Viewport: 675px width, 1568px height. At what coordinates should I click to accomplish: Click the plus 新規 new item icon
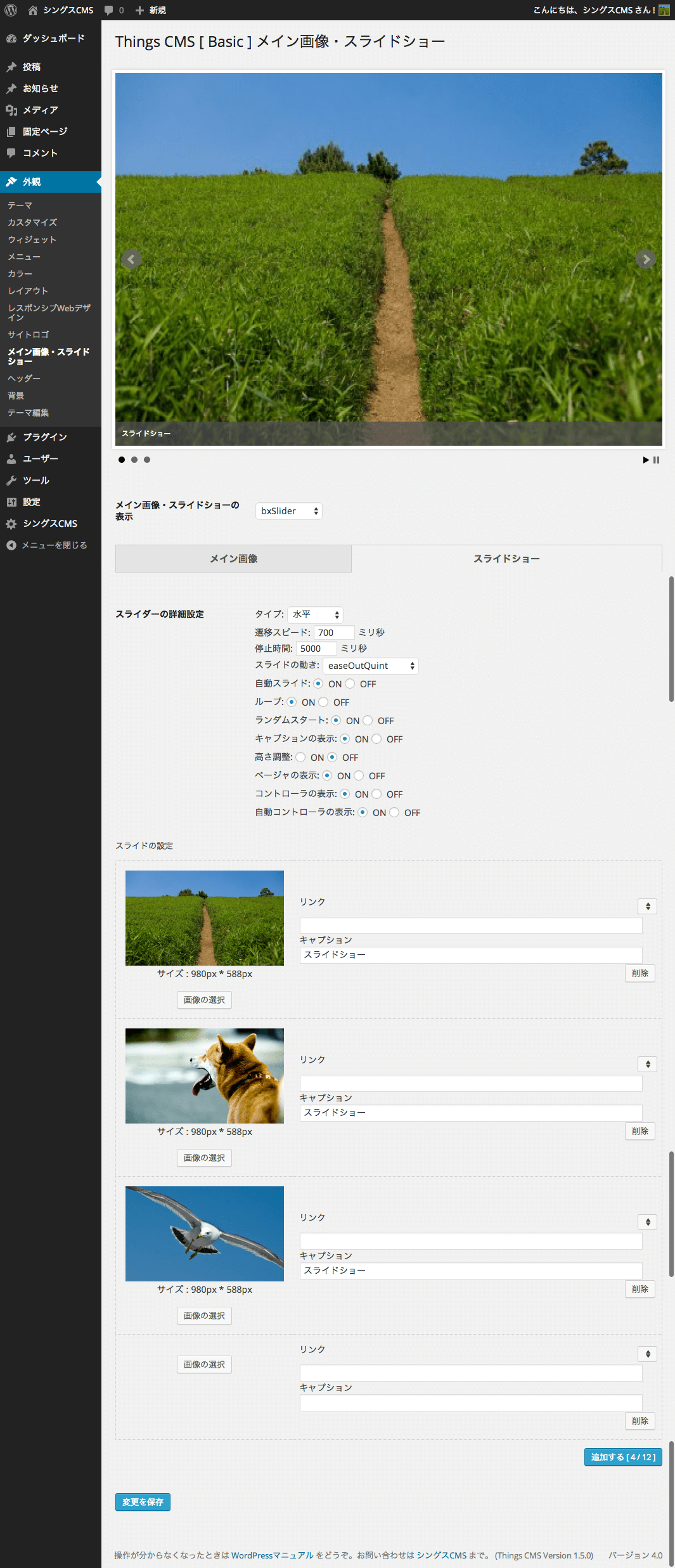click(150, 10)
